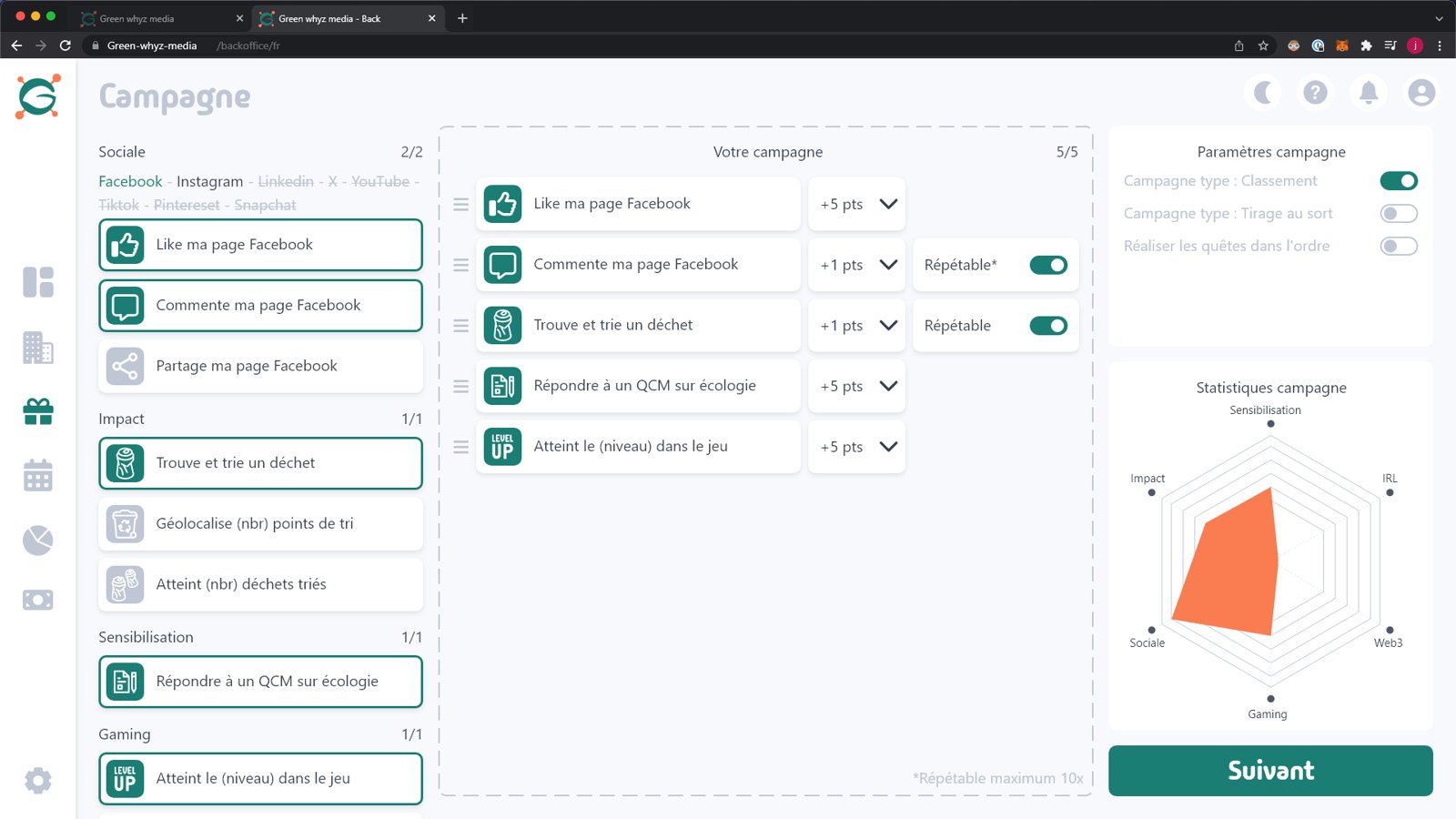Disable the Campagne type Classement toggle

tap(1399, 181)
